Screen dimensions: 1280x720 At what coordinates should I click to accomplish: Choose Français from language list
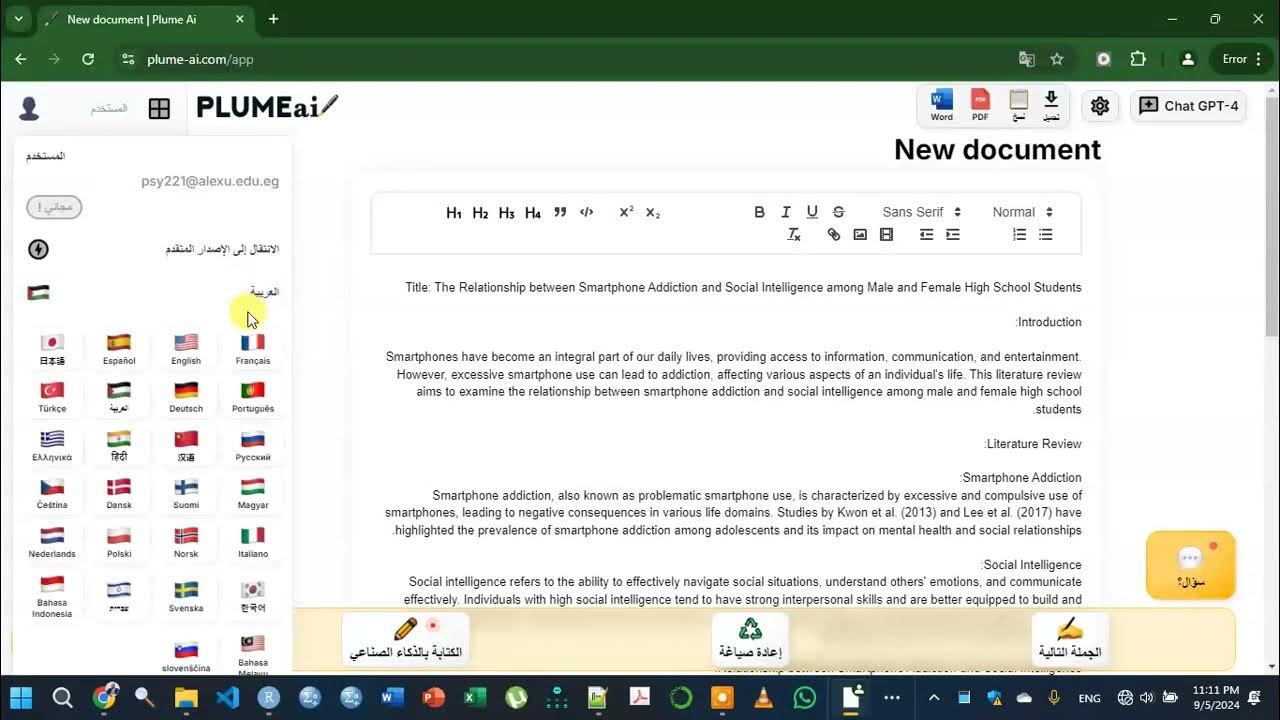(x=253, y=349)
